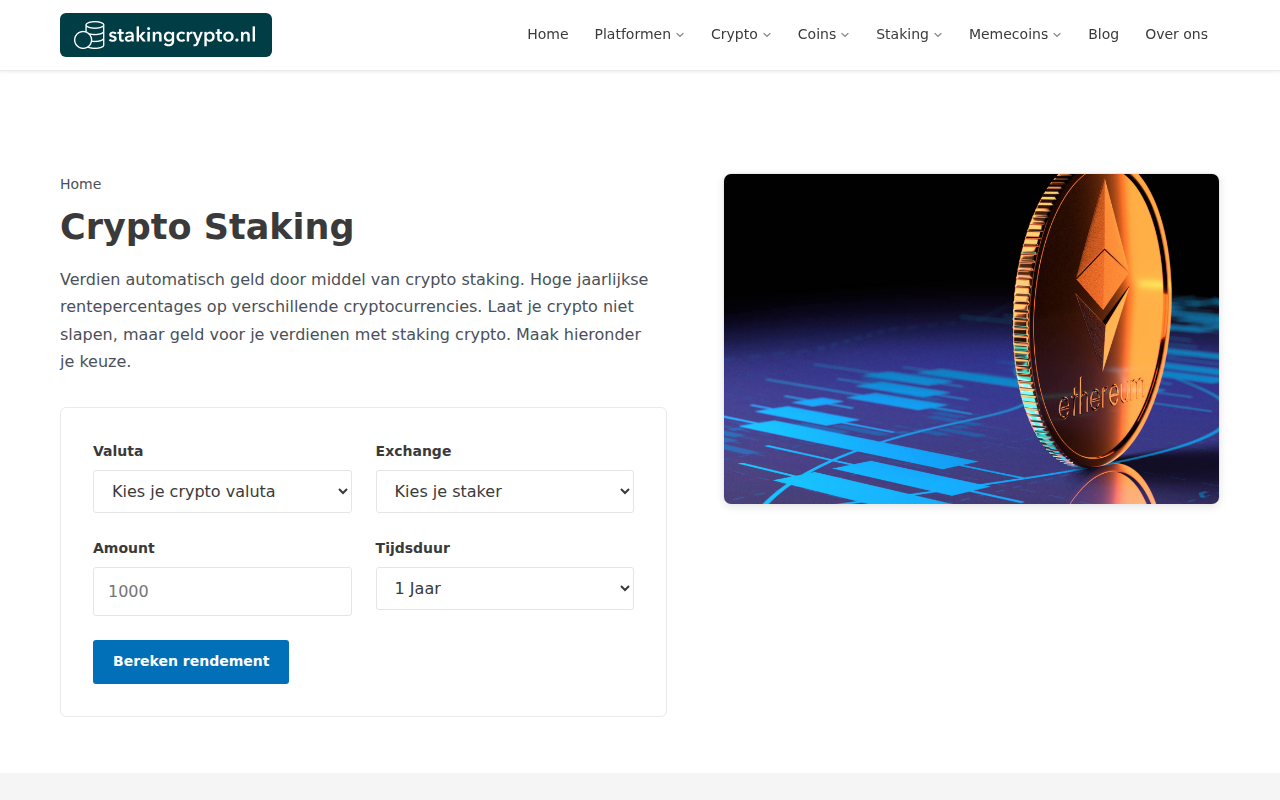Open the Crypto menu
The width and height of the screenshot is (1280, 800).
coord(734,34)
